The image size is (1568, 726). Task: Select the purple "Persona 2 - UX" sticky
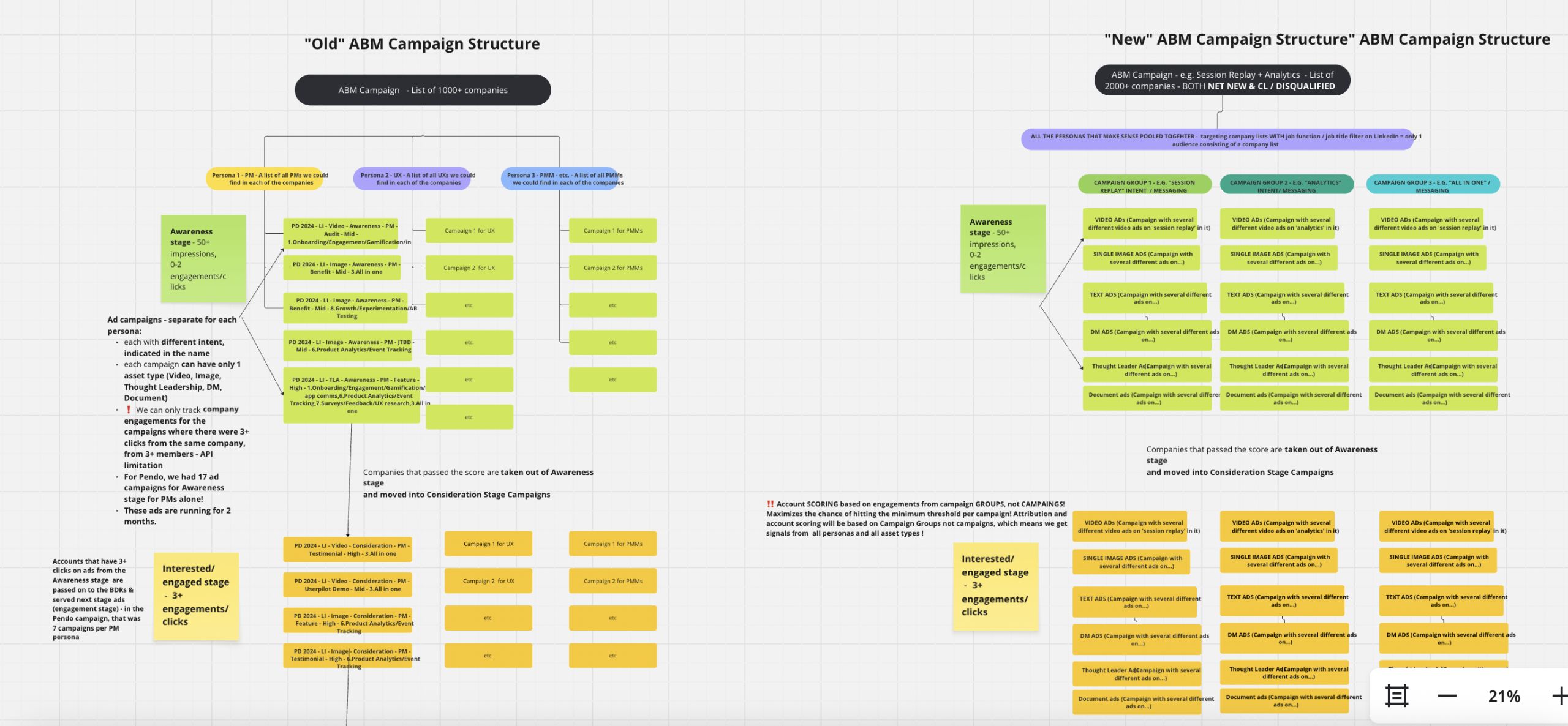tap(413, 178)
